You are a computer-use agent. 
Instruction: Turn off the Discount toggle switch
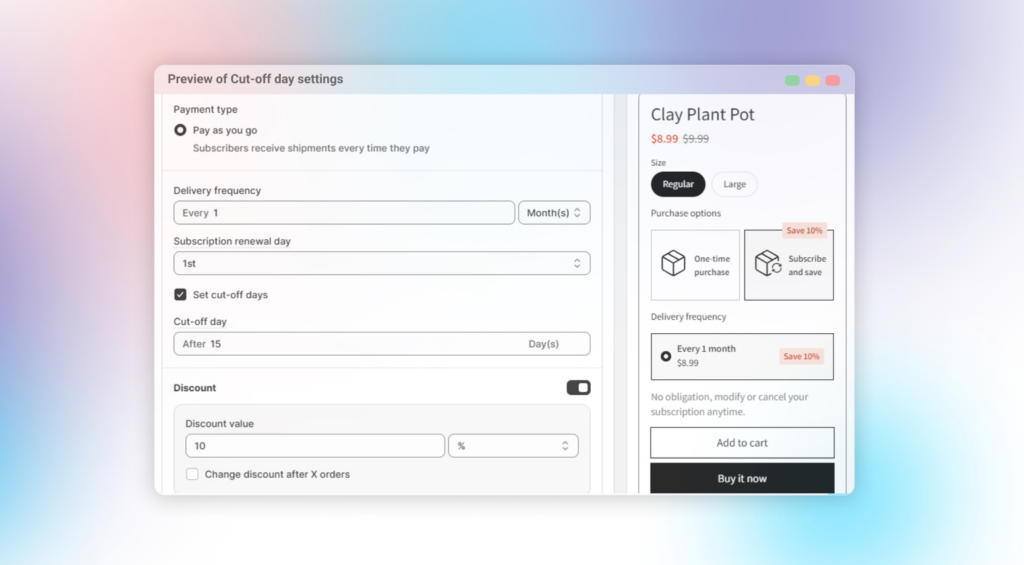(x=578, y=388)
